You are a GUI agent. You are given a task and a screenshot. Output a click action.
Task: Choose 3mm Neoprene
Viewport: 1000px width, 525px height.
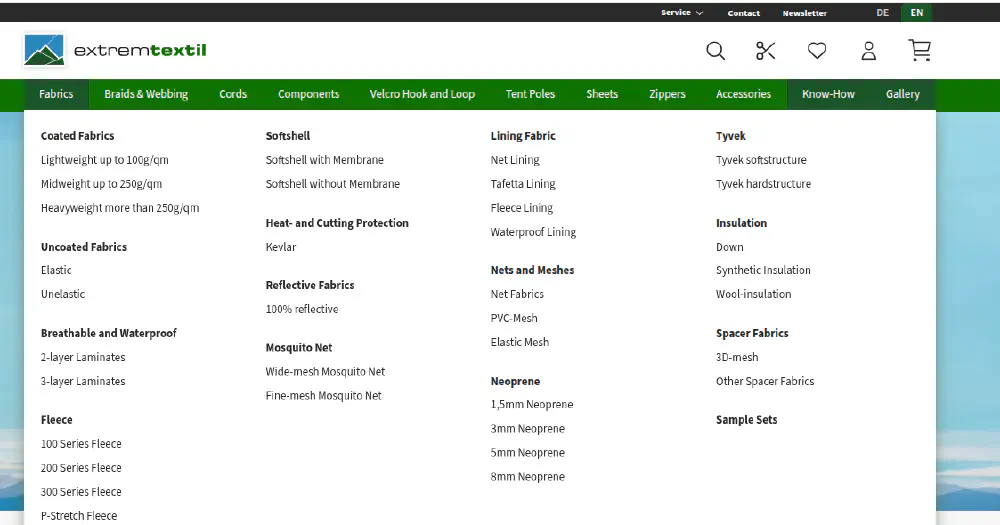coord(527,429)
